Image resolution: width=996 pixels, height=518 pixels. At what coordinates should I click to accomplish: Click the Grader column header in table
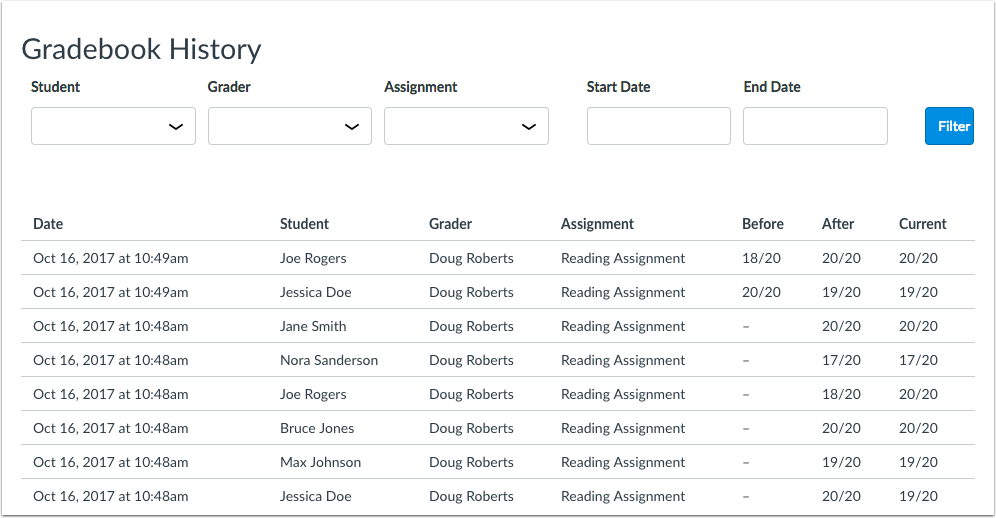tap(450, 224)
